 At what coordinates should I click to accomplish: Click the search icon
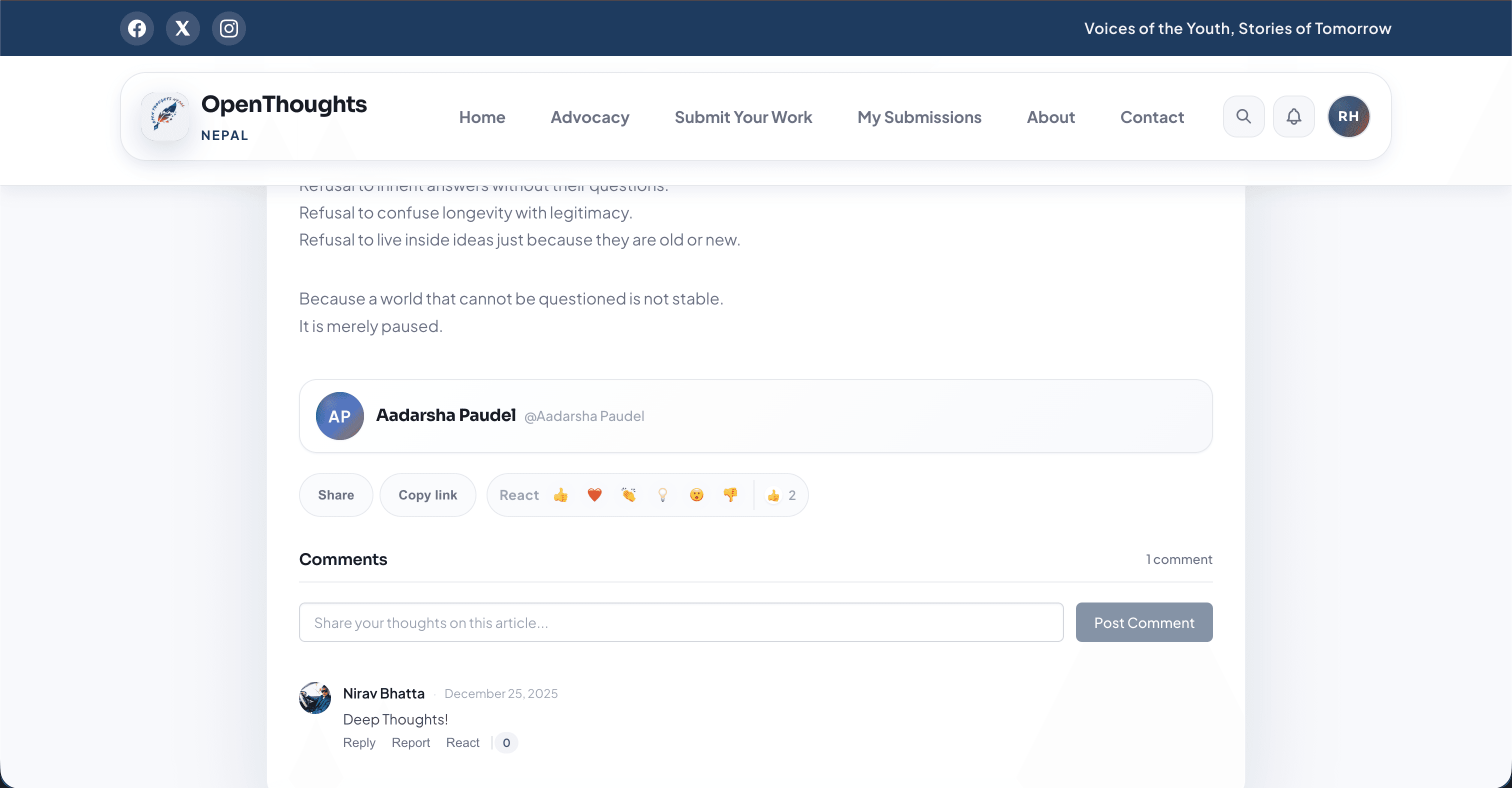tap(1243, 116)
